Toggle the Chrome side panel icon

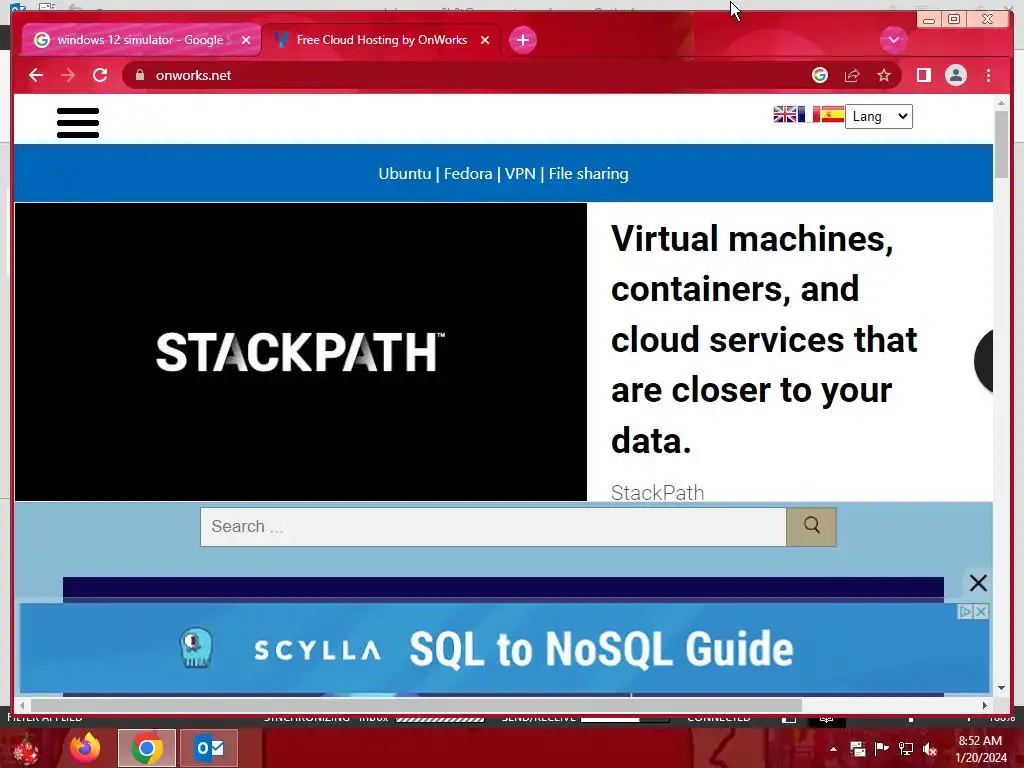pyautogui.click(x=923, y=75)
